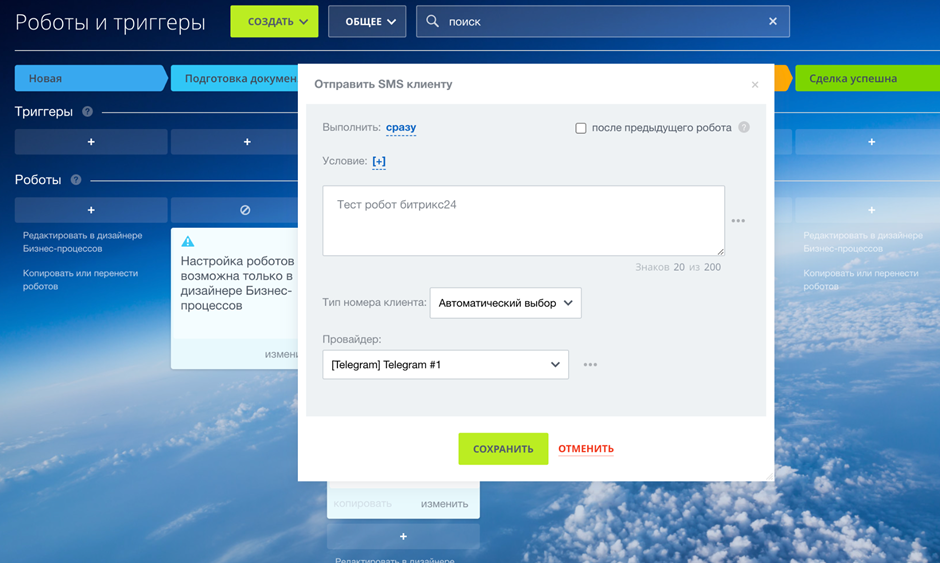Select the Новая stage tab
This screenshot has height=563, width=940.
click(x=90, y=79)
